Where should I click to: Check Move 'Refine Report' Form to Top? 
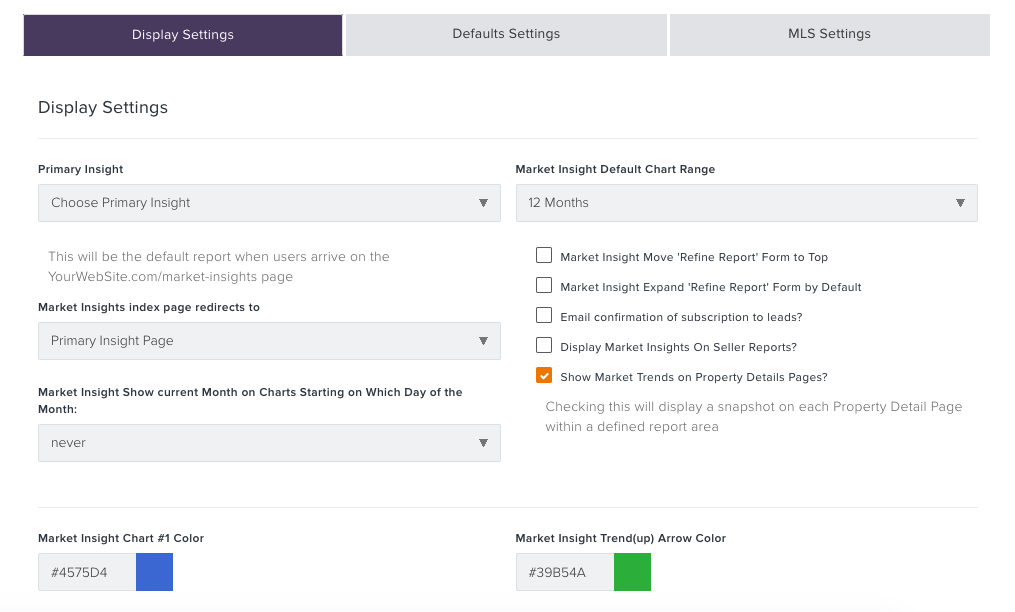(x=544, y=255)
